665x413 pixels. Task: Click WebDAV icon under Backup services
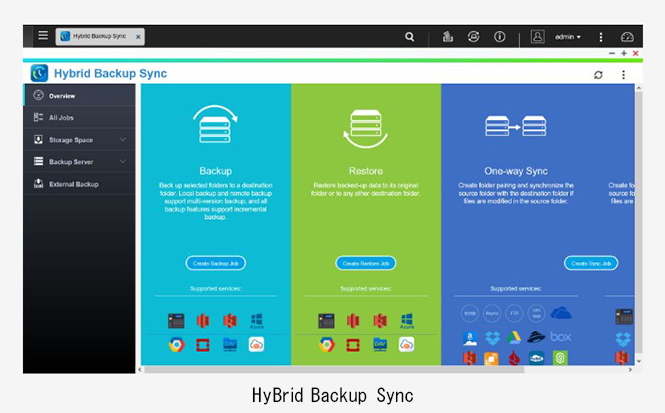[230, 344]
